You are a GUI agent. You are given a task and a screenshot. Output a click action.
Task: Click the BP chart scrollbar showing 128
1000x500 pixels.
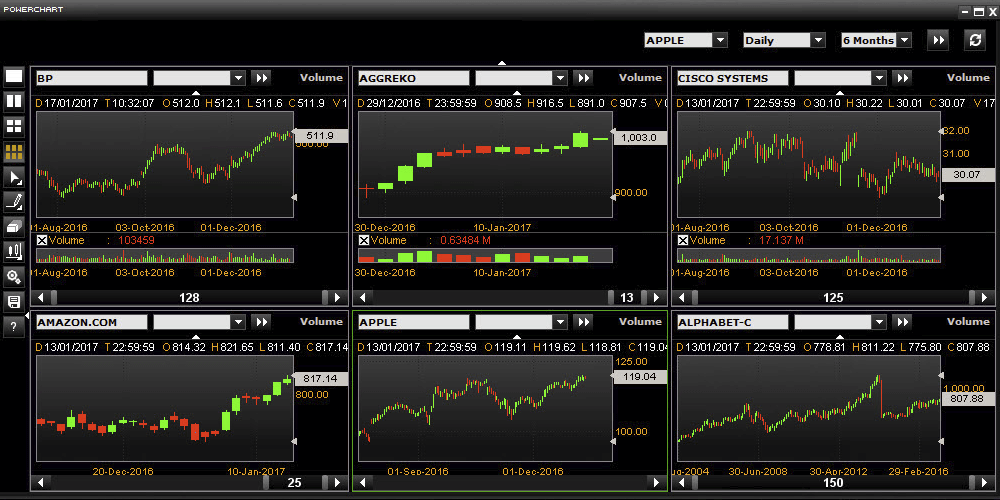189,297
